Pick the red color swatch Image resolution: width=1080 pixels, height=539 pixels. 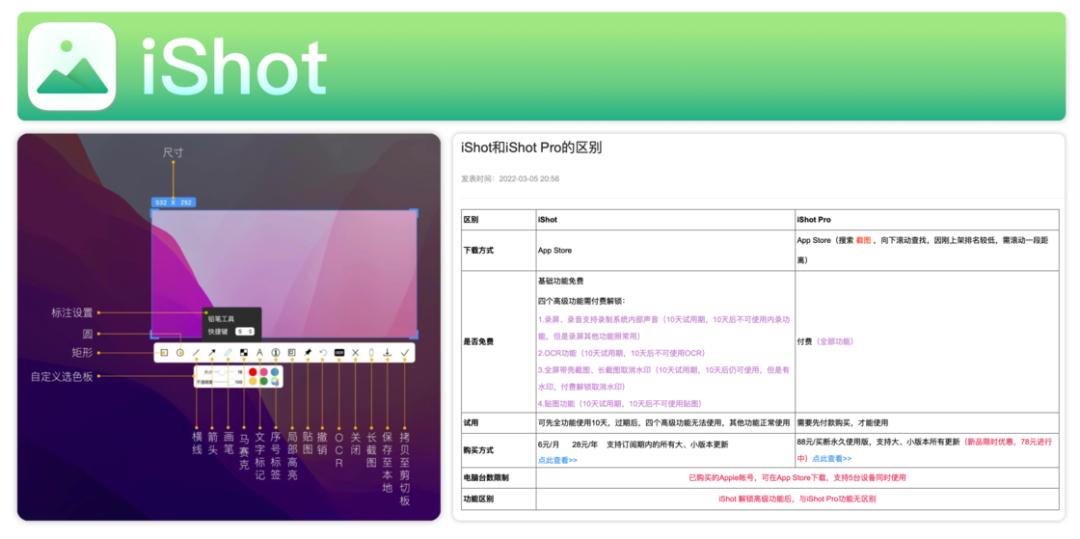pyautogui.click(x=253, y=372)
